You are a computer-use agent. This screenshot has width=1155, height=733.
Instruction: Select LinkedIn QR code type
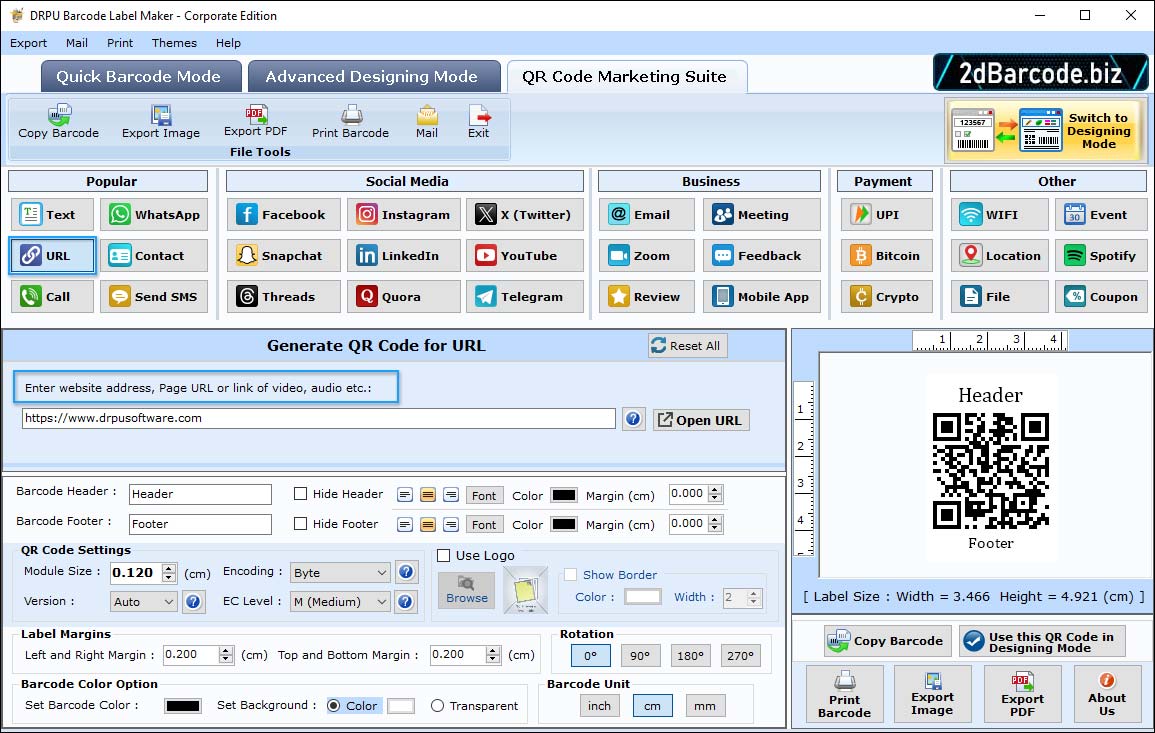tap(404, 256)
